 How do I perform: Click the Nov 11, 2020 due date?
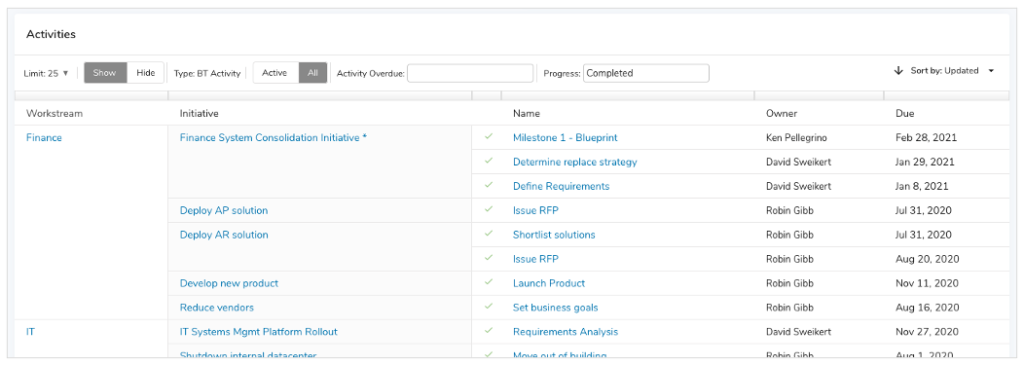pyautogui.click(x=926, y=283)
